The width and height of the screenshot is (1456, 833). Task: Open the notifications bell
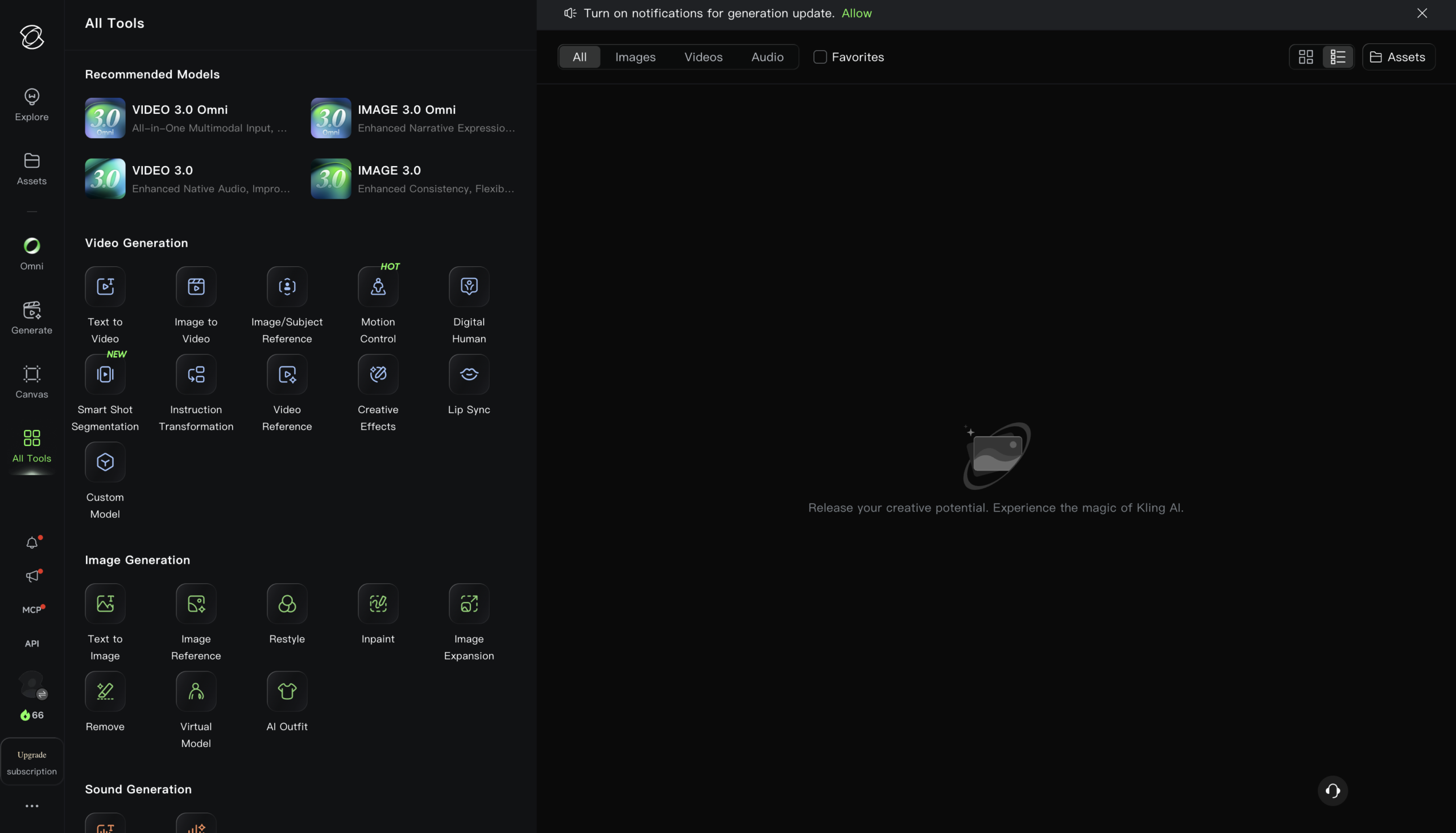(32, 542)
